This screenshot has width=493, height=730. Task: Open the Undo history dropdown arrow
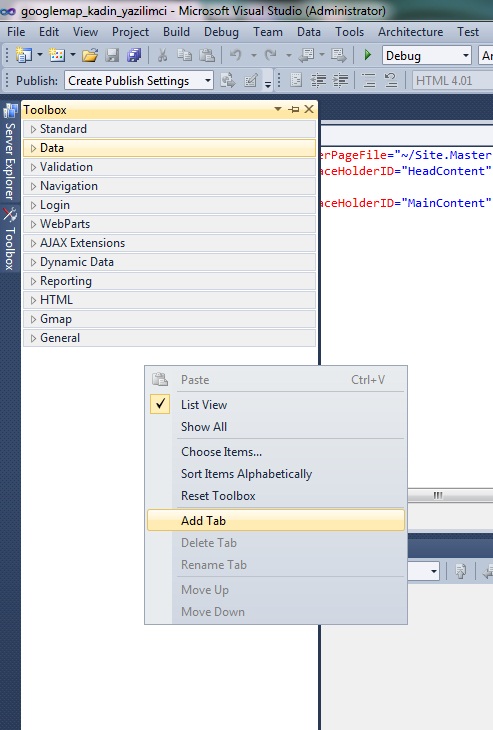coord(254,55)
